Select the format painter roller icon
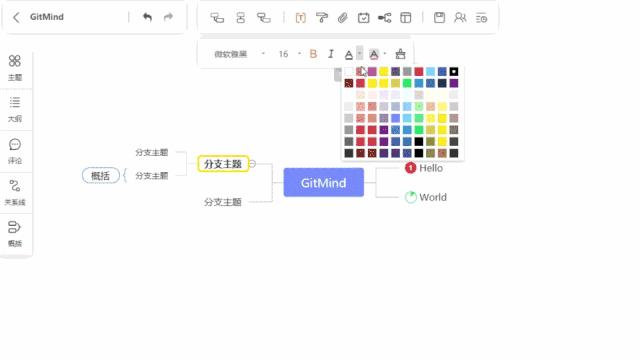The width and height of the screenshot is (640, 360). pyautogui.click(x=322, y=18)
